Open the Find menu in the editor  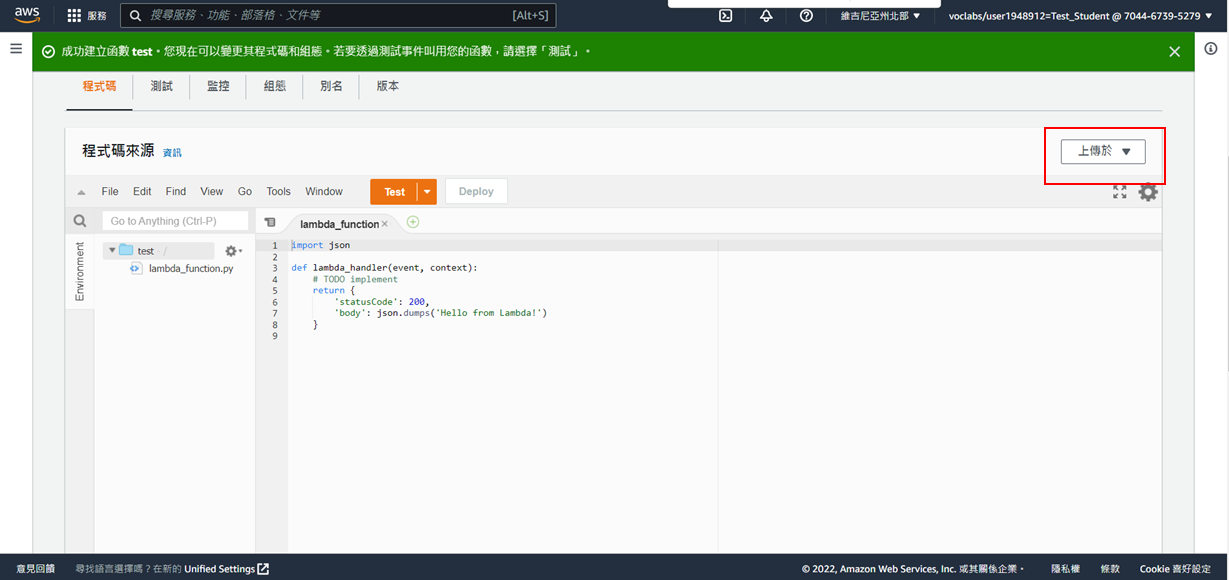[x=176, y=192]
